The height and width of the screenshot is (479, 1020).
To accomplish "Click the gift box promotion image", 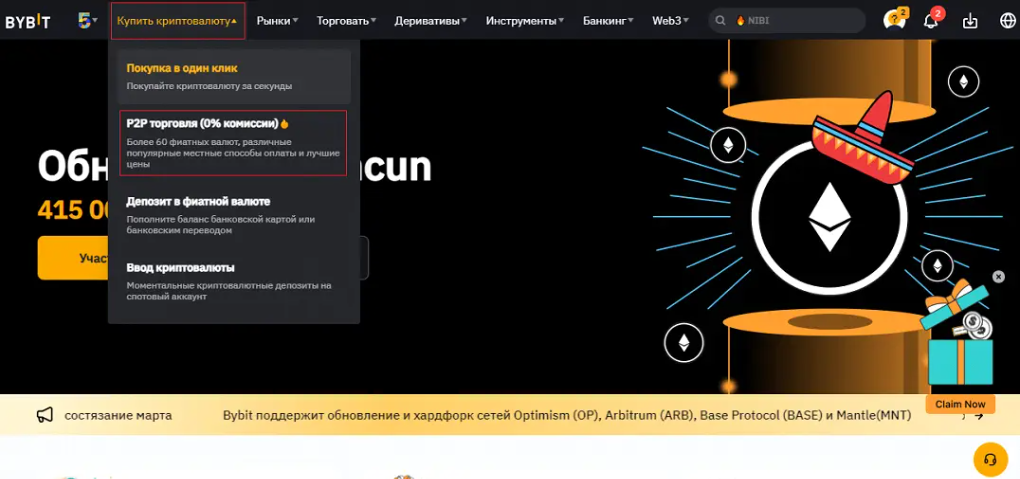I will 958,333.
